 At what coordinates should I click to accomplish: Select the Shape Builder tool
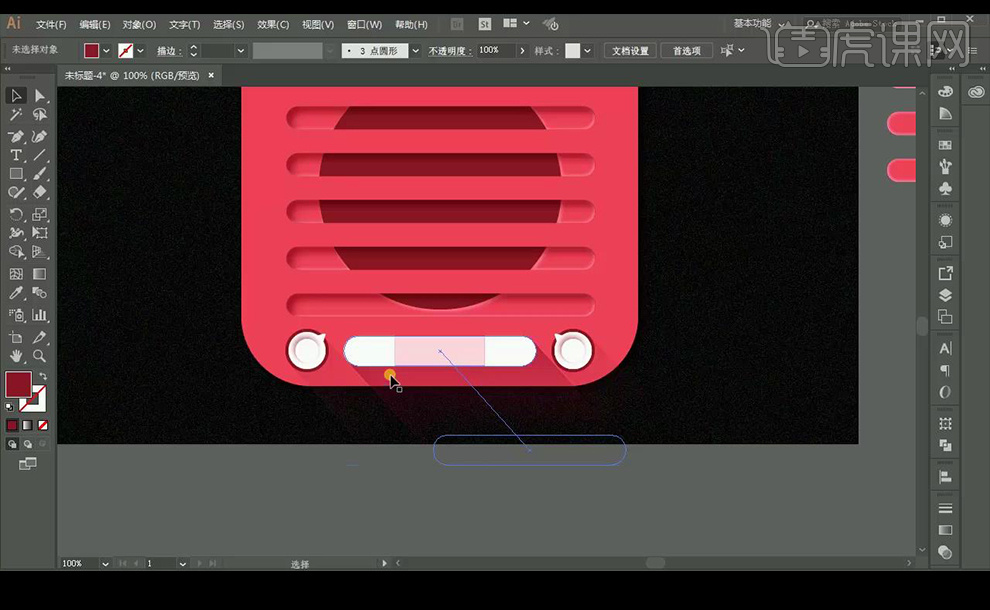[16, 252]
